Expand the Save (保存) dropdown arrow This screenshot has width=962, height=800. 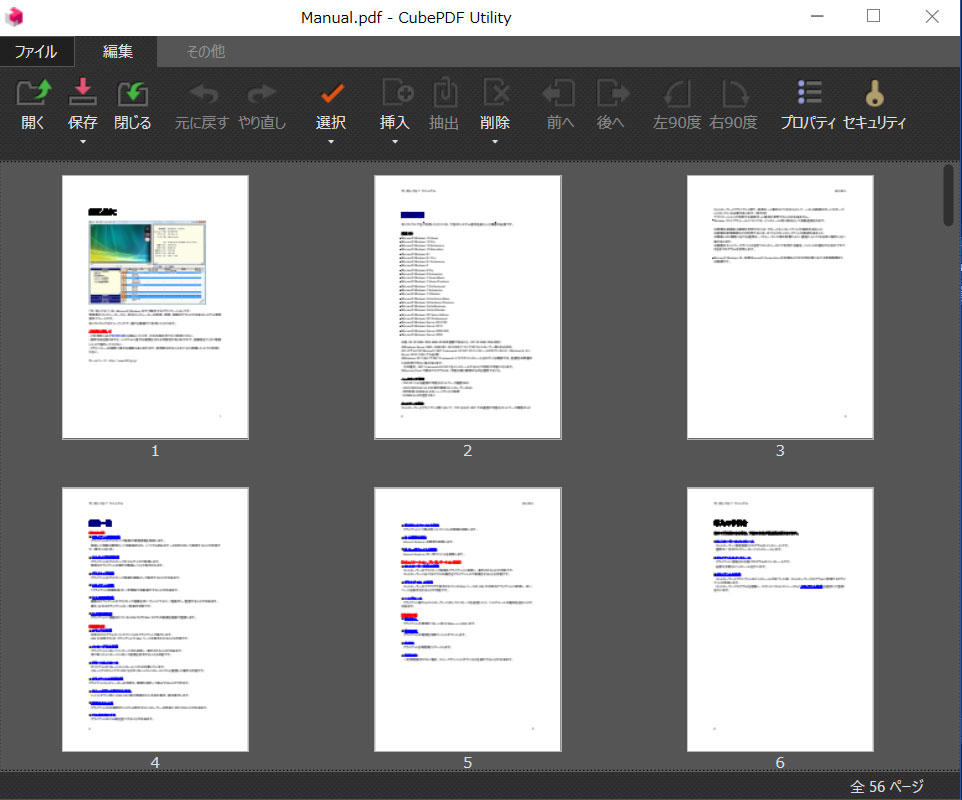click(x=82, y=142)
